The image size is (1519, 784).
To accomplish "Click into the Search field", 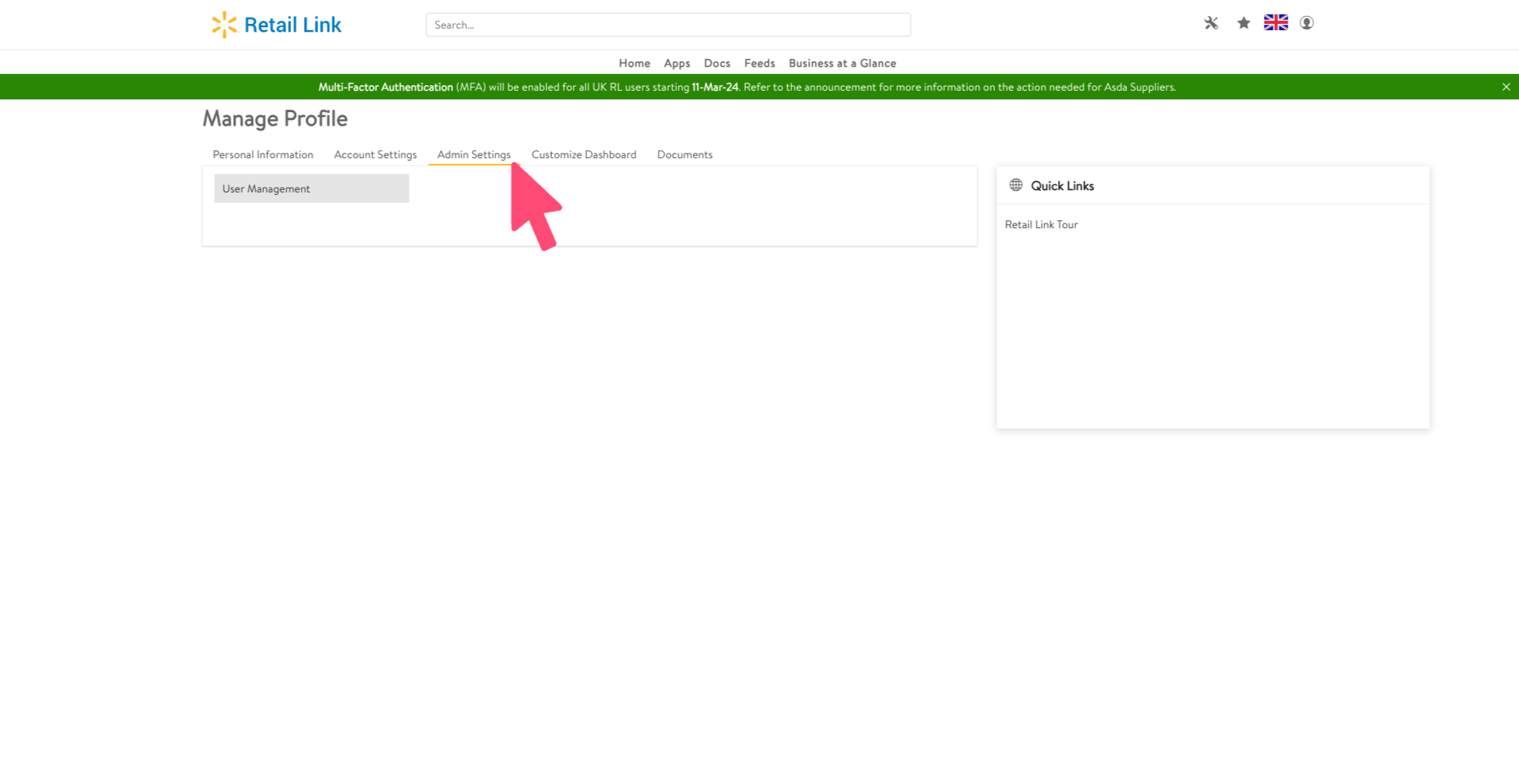I will point(668,25).
